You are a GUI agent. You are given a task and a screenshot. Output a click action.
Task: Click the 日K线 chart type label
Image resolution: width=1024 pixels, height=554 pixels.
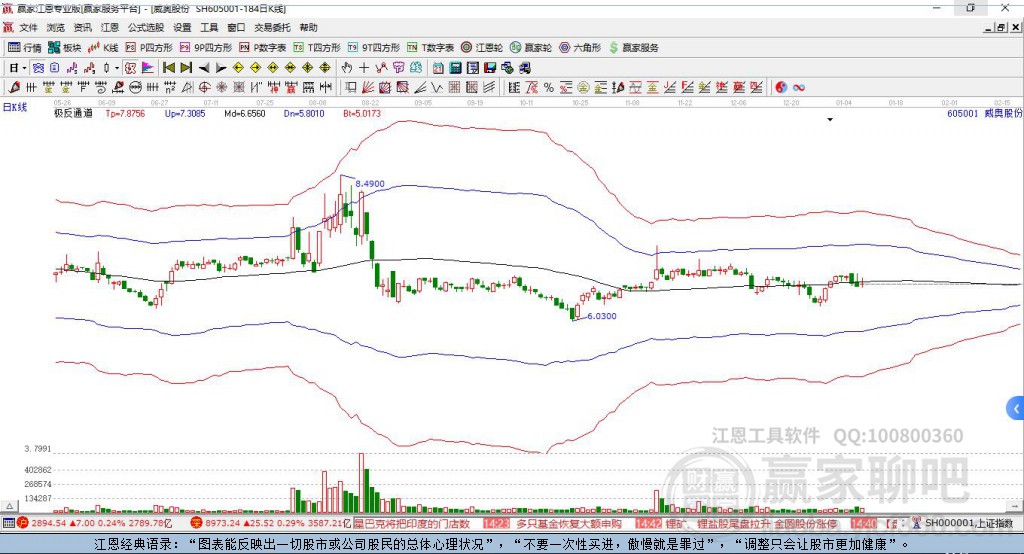point(15,107)
